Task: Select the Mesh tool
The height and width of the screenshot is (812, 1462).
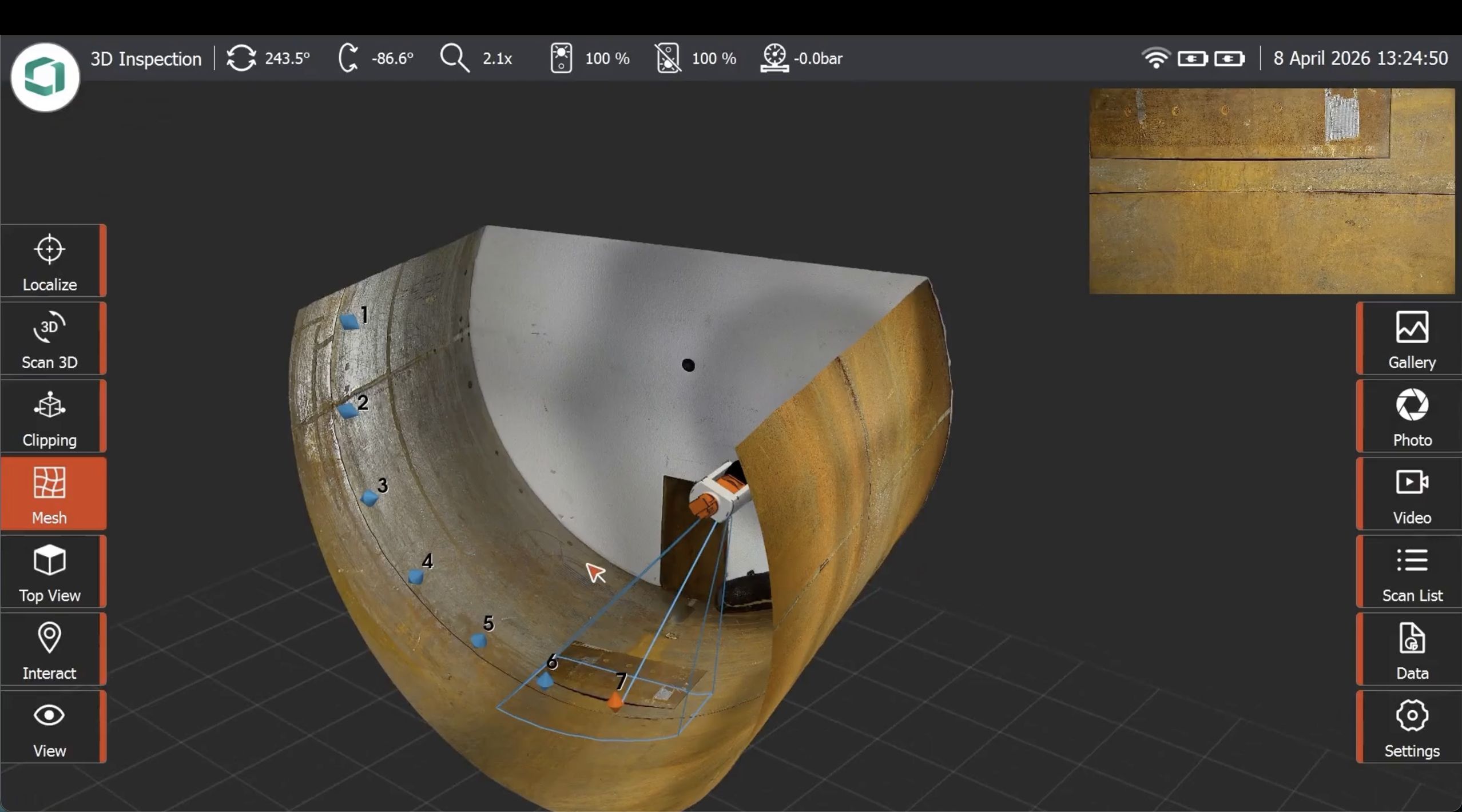Action: (50, 493)
